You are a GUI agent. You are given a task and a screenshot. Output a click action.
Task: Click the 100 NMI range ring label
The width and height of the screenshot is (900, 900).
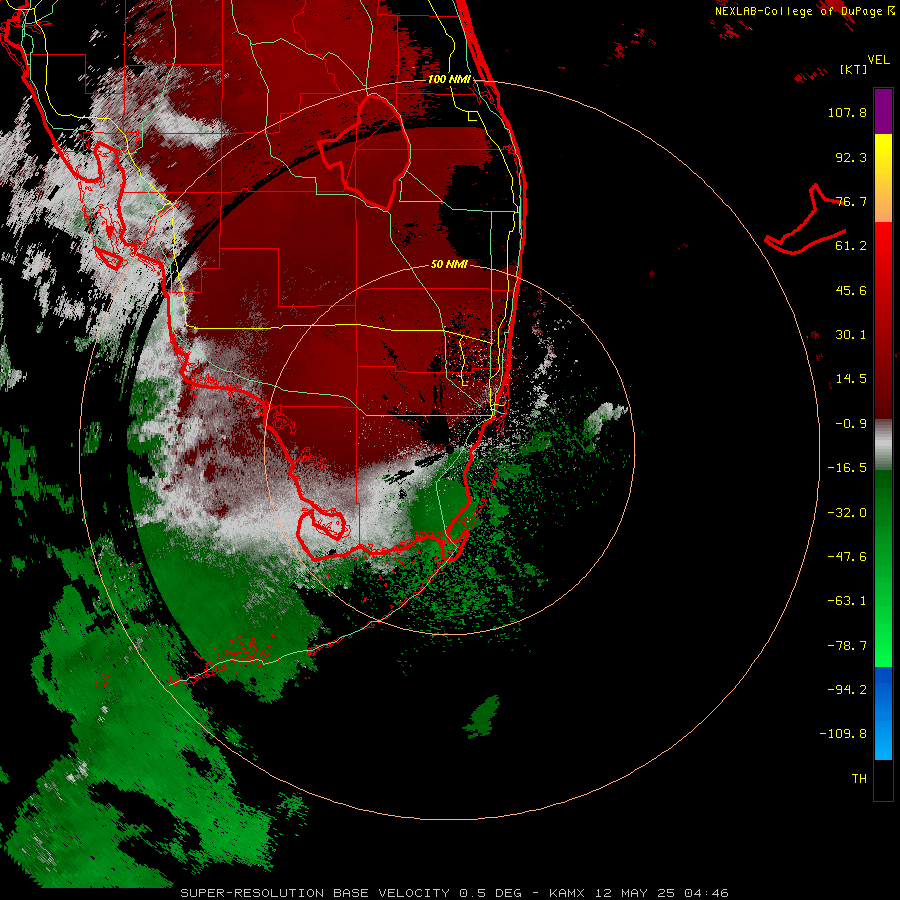449,79
